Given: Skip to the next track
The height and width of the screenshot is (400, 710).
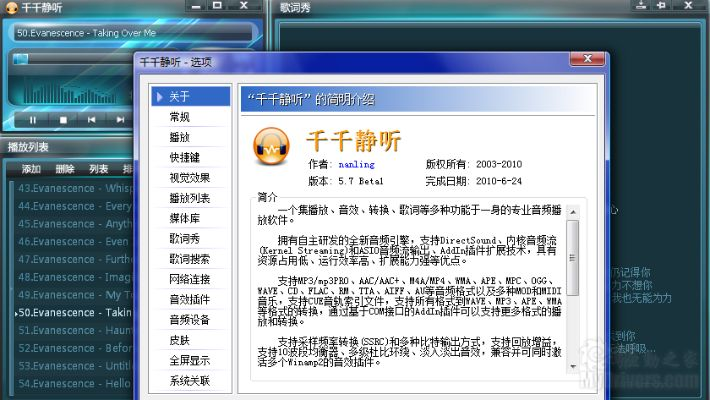Looking at the screenshot, I should click(119, 119).
